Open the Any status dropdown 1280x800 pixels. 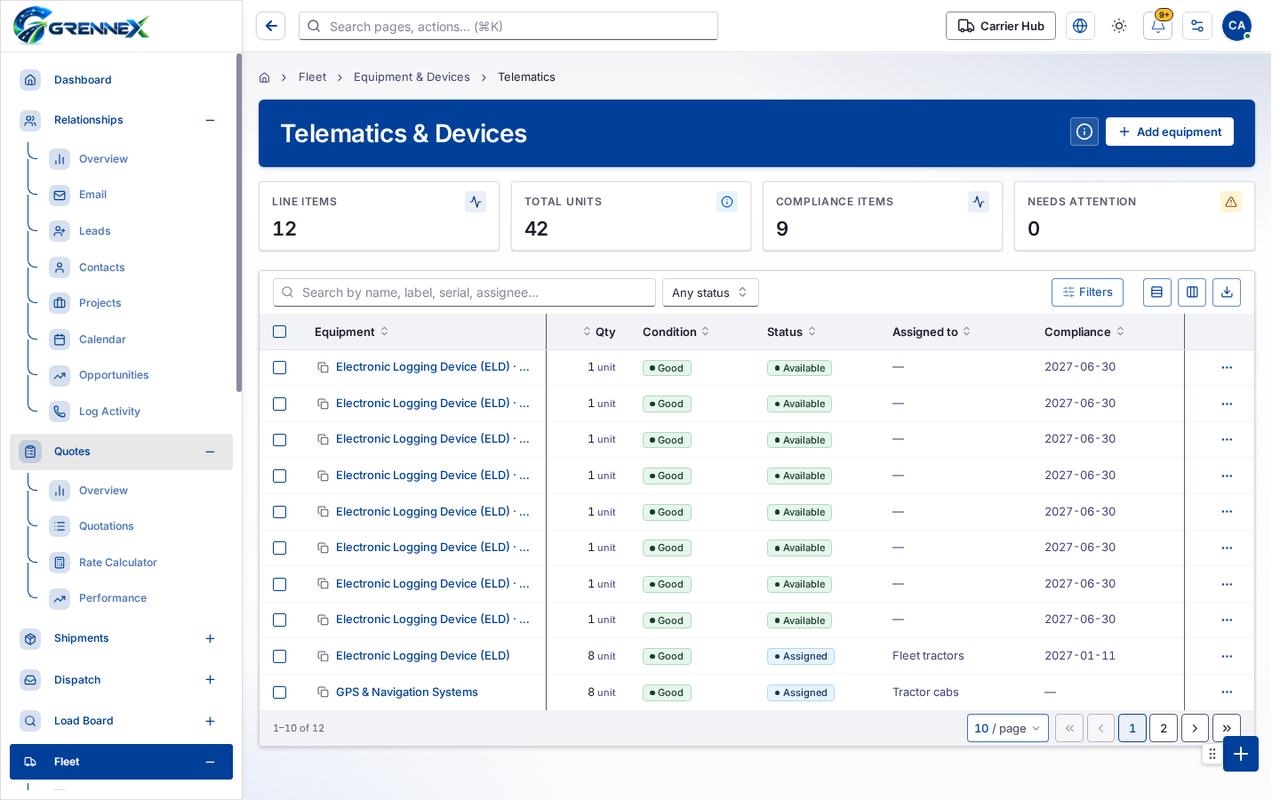(710, 292)
